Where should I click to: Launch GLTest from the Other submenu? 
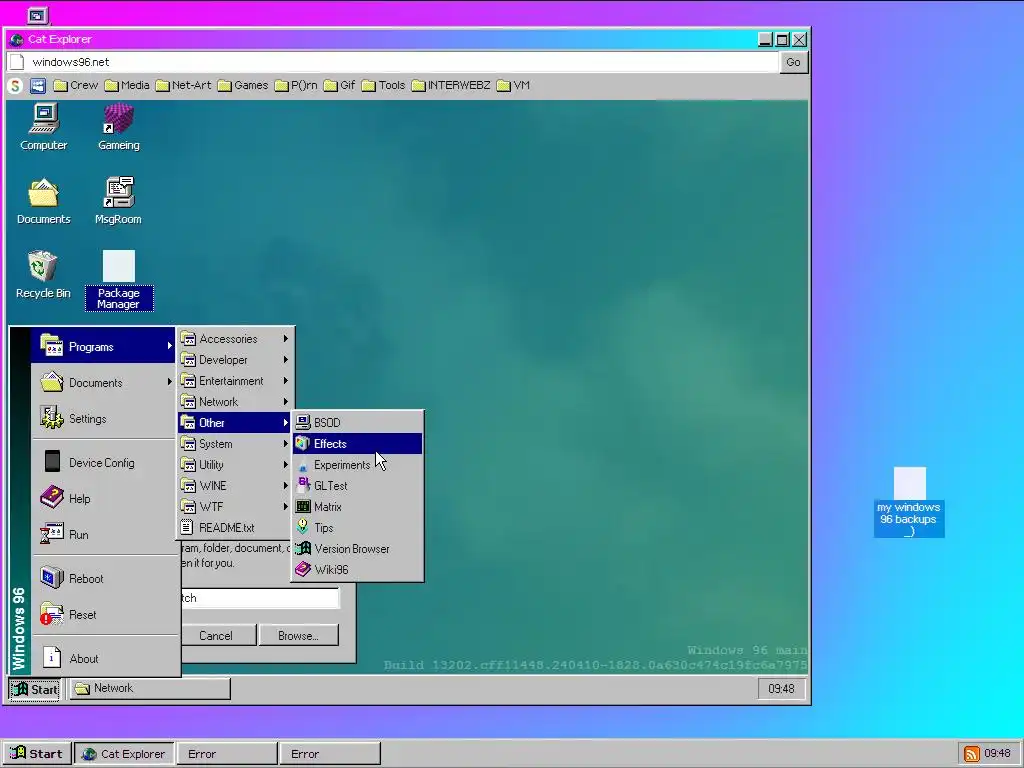point(357,485)
